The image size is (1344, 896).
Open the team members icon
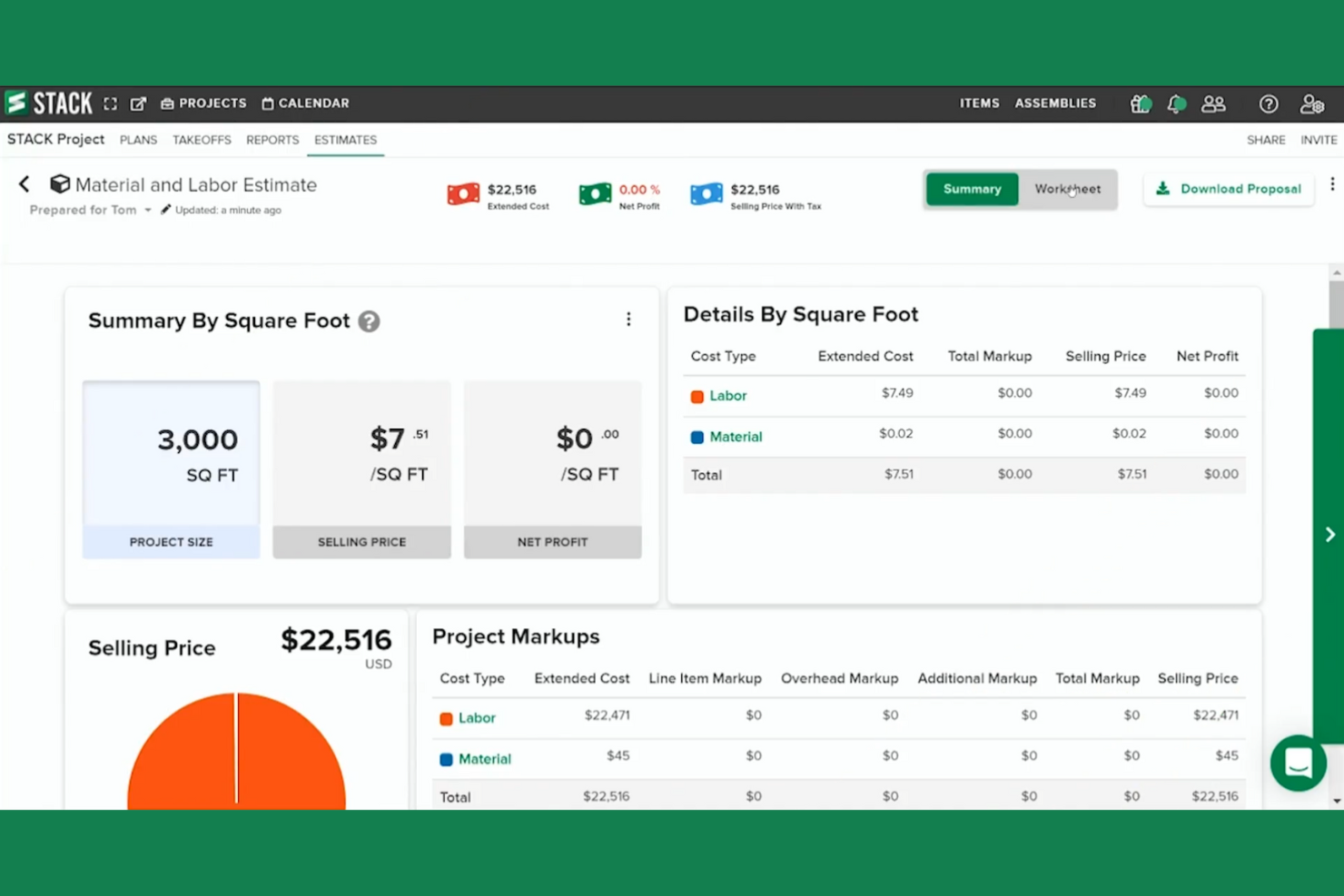[x=1214, y=103]
